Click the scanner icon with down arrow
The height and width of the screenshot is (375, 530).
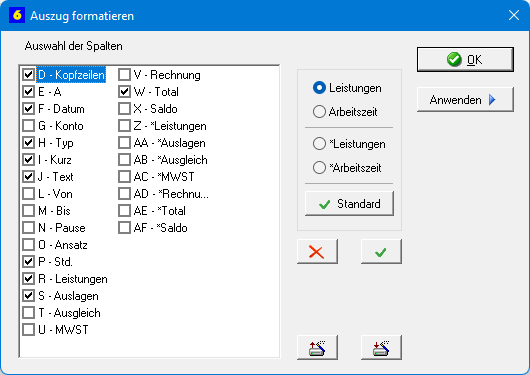pyautogui.click(x=381, y=347)
